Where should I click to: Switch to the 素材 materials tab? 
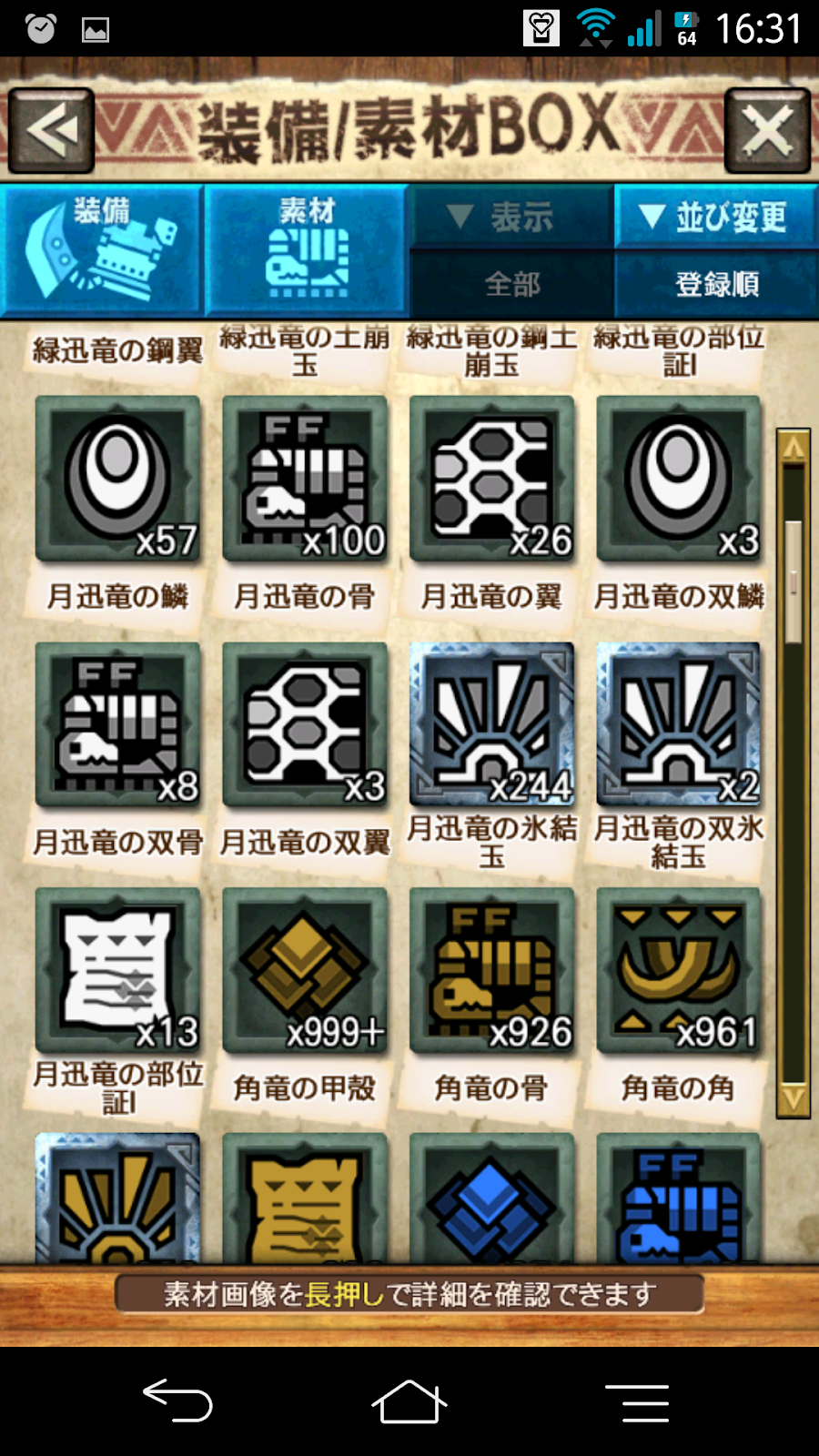(307, 251)
